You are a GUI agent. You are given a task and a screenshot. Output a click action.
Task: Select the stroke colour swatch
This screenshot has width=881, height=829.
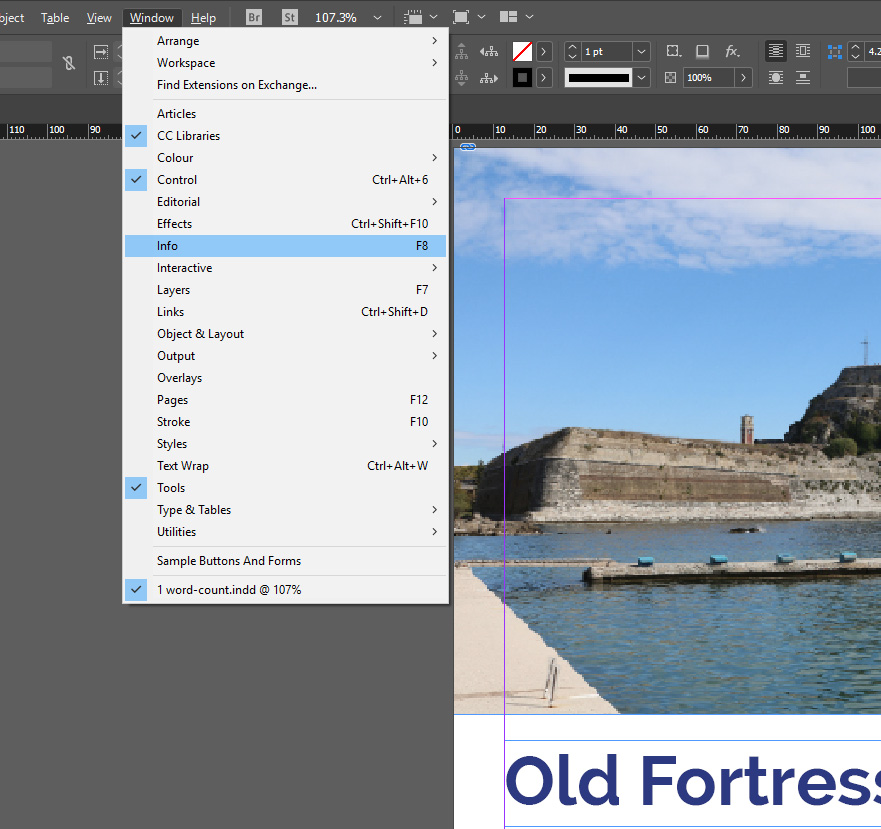point(521,77)
